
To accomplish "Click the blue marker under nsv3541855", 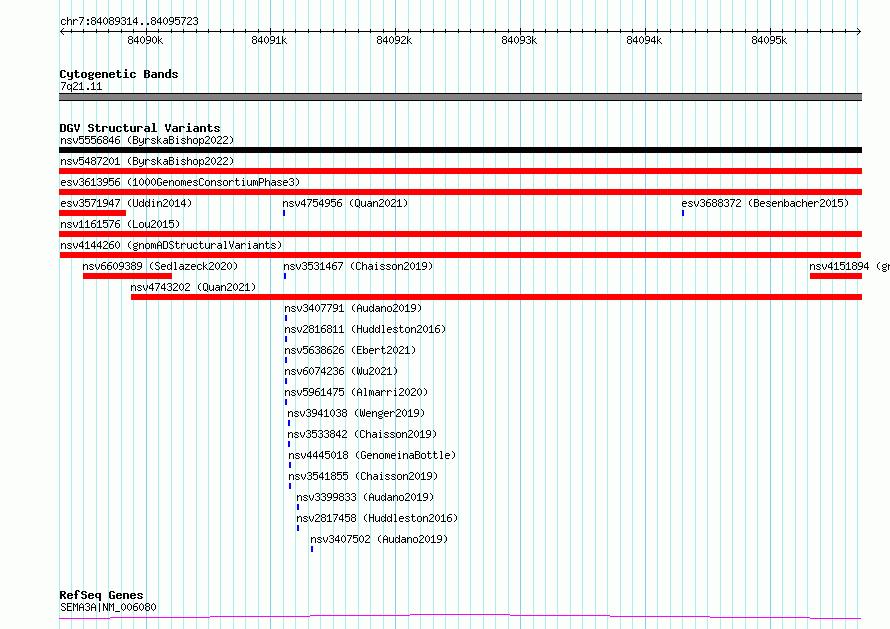I will point(290,487).
